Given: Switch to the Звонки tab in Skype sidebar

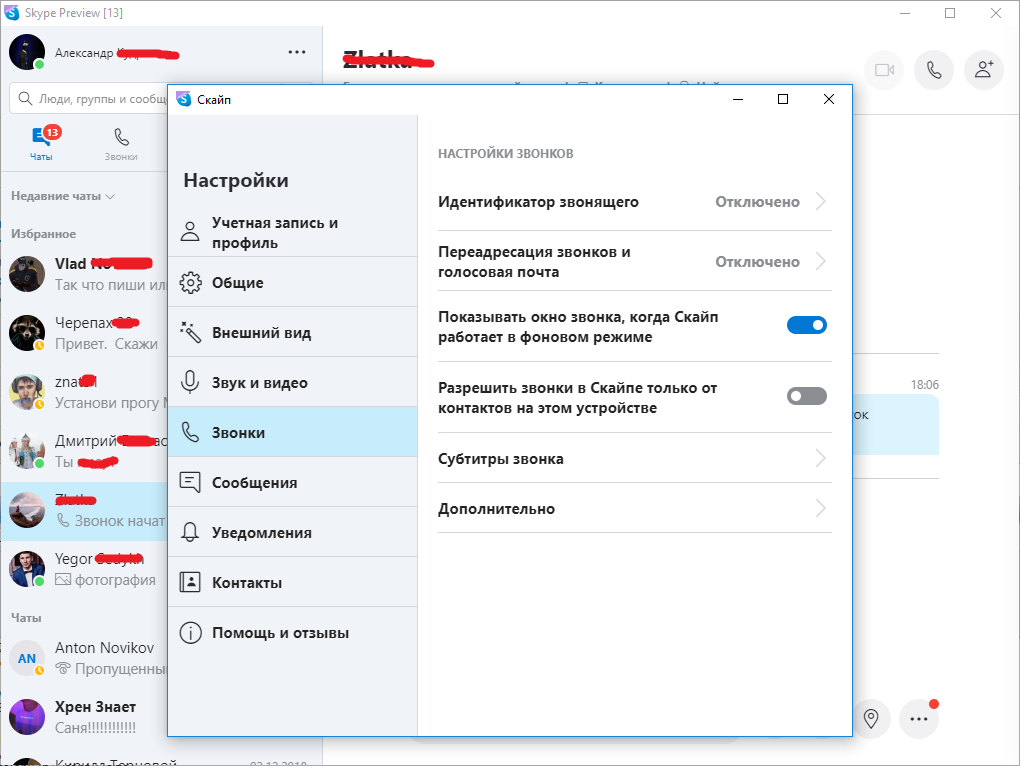Looking at the screenshot, I should pyautogui.click(x=121, y=143).
